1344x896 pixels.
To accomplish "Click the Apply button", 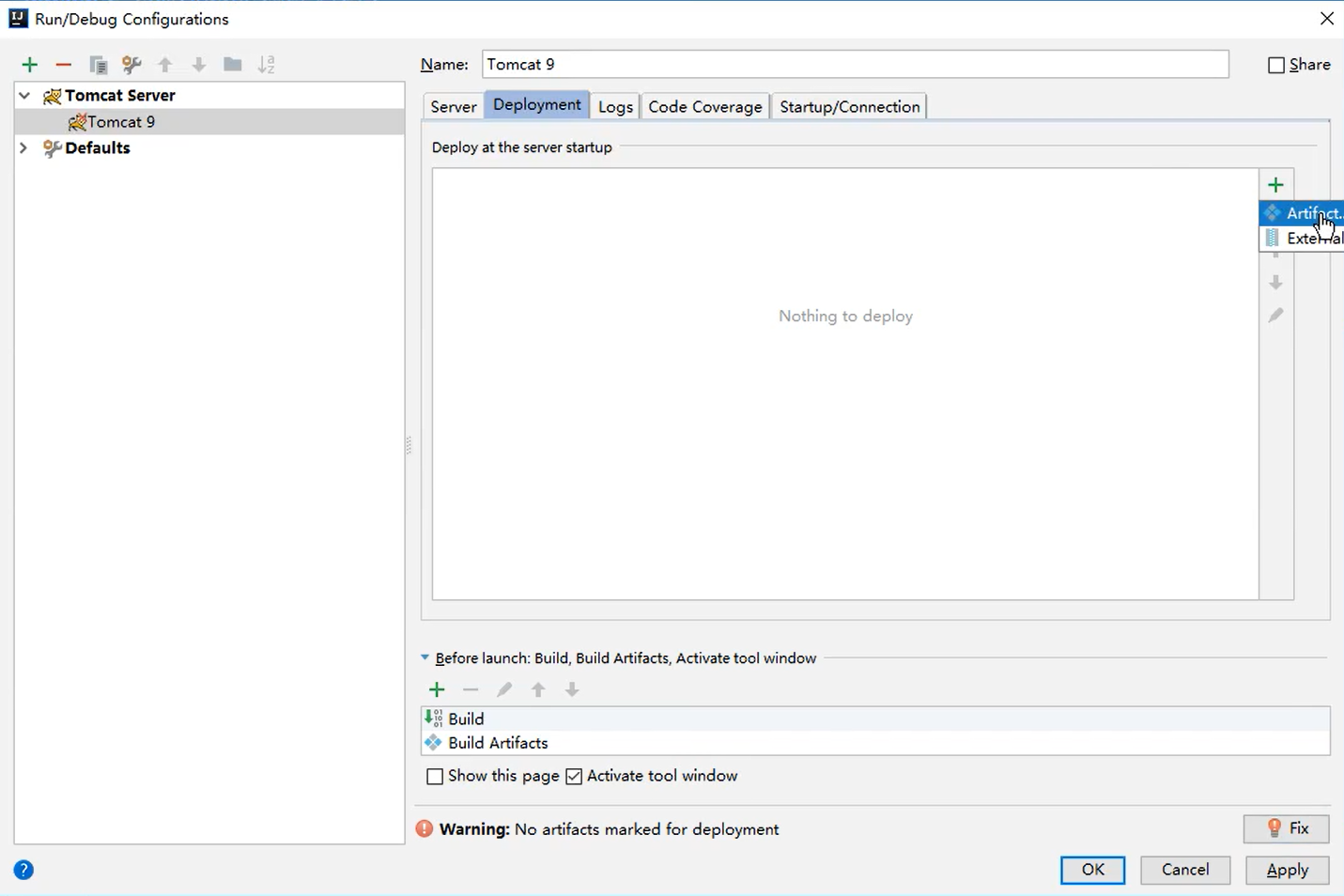I will [x=1288, y=871].
